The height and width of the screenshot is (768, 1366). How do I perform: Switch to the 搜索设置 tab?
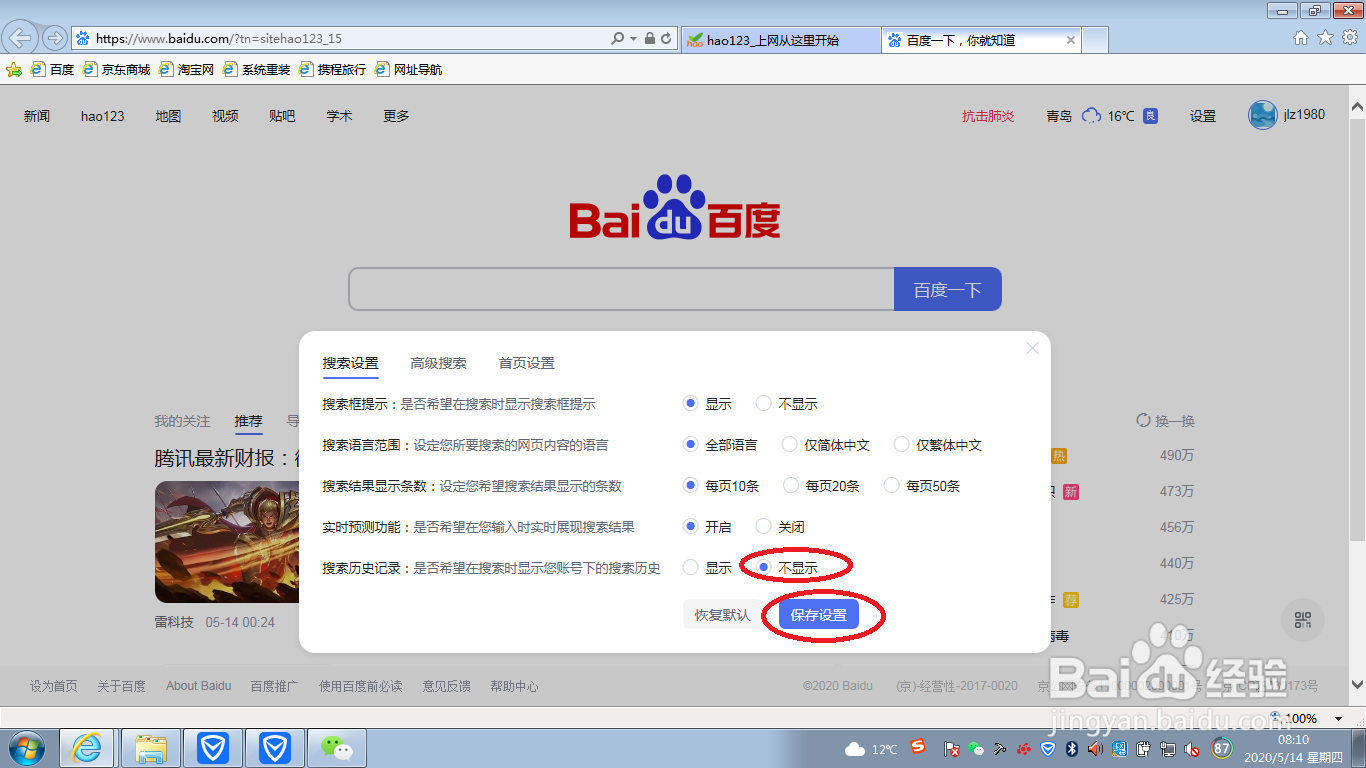pos(350,363)
